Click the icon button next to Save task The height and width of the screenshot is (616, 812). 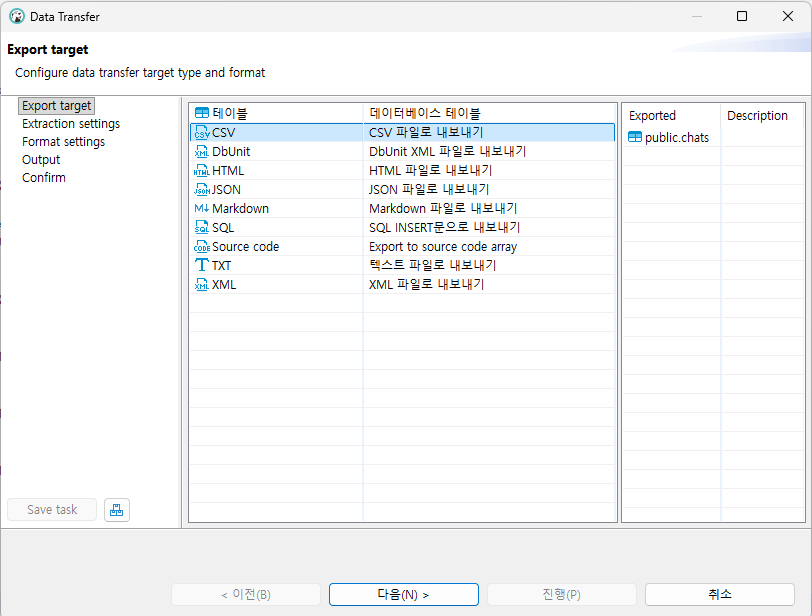click(x=117, y=510)
